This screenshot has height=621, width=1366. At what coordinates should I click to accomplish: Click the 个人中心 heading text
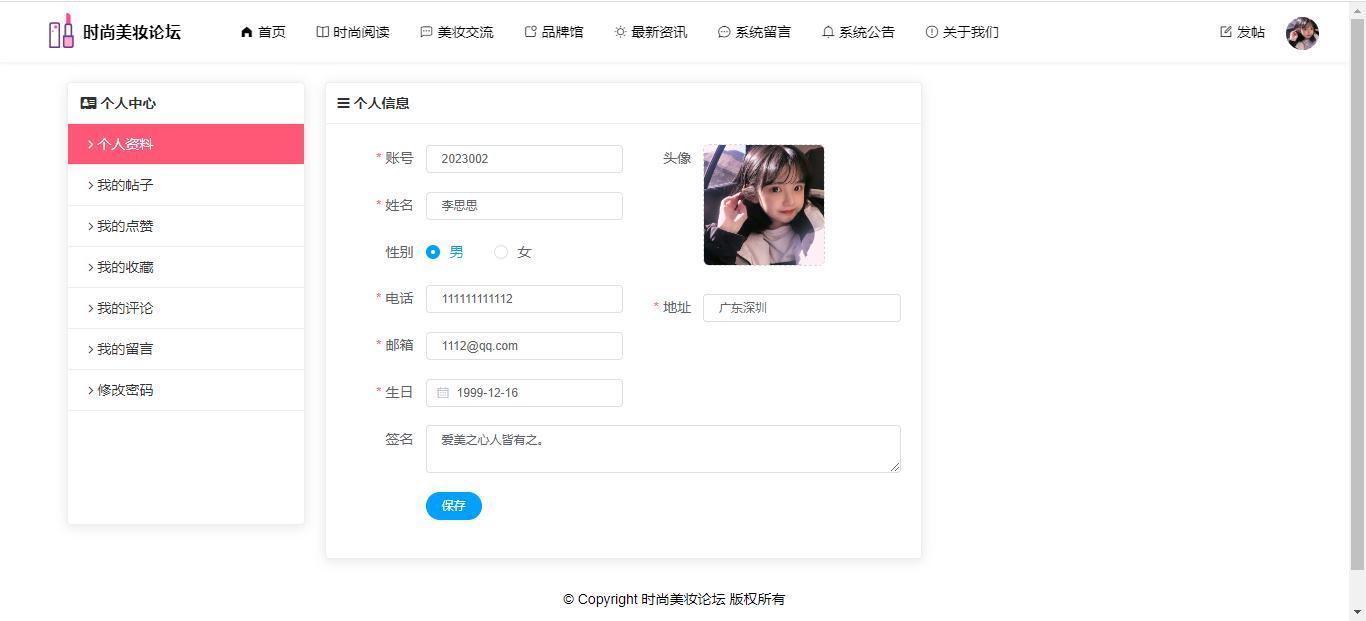pyautogui.click(x=128, y=103)
